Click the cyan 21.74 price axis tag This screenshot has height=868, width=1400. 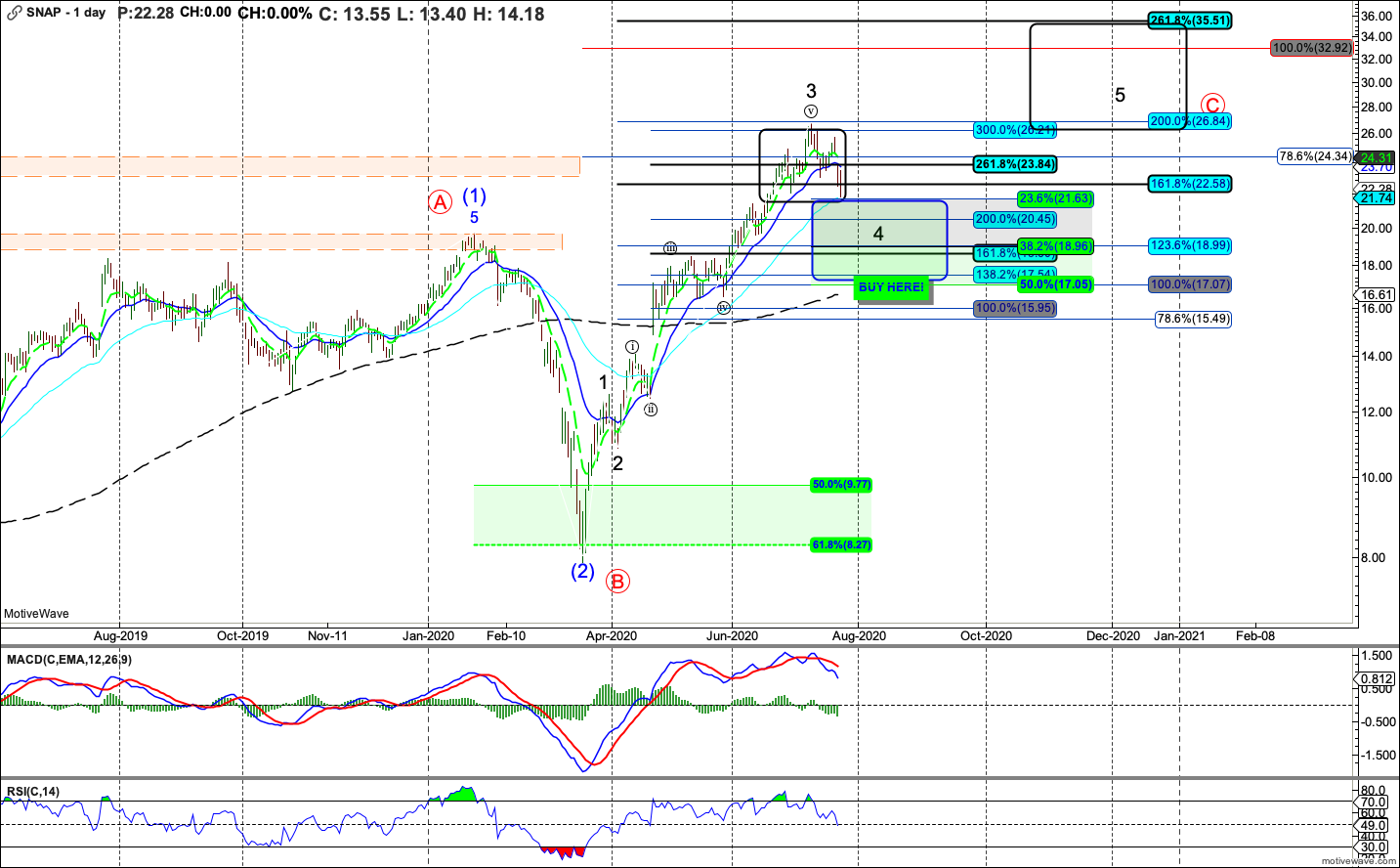(1376, 198)
